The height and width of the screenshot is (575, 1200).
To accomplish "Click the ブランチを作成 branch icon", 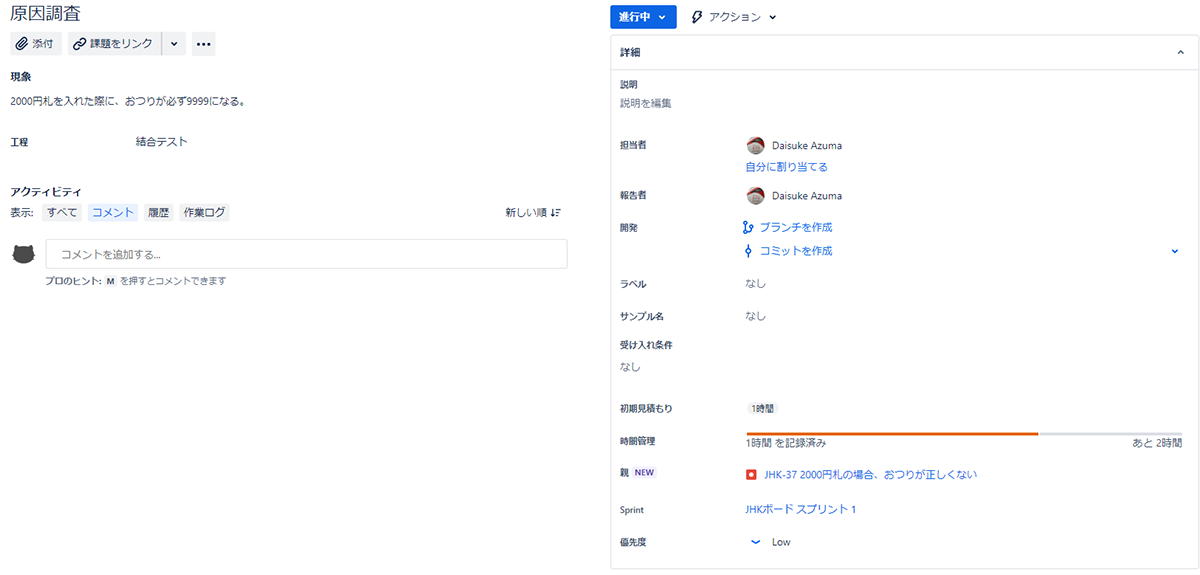I will 748,227.
